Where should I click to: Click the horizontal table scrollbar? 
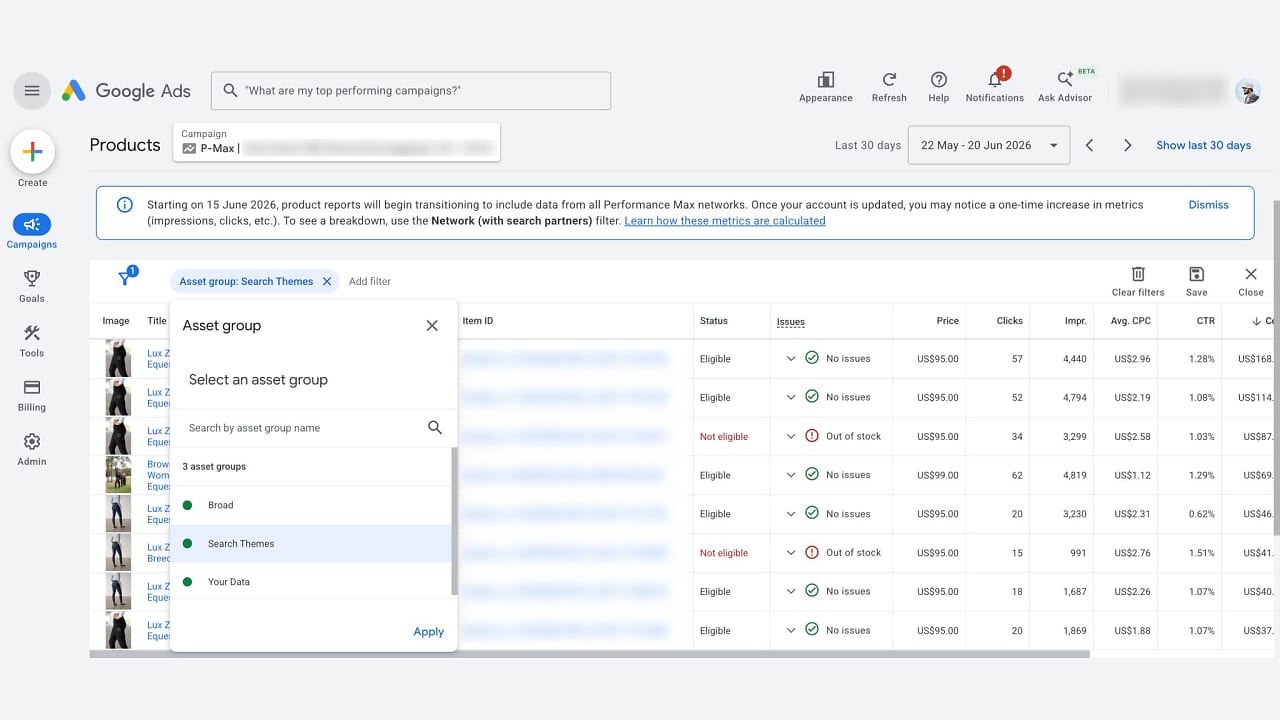[589, 654]
